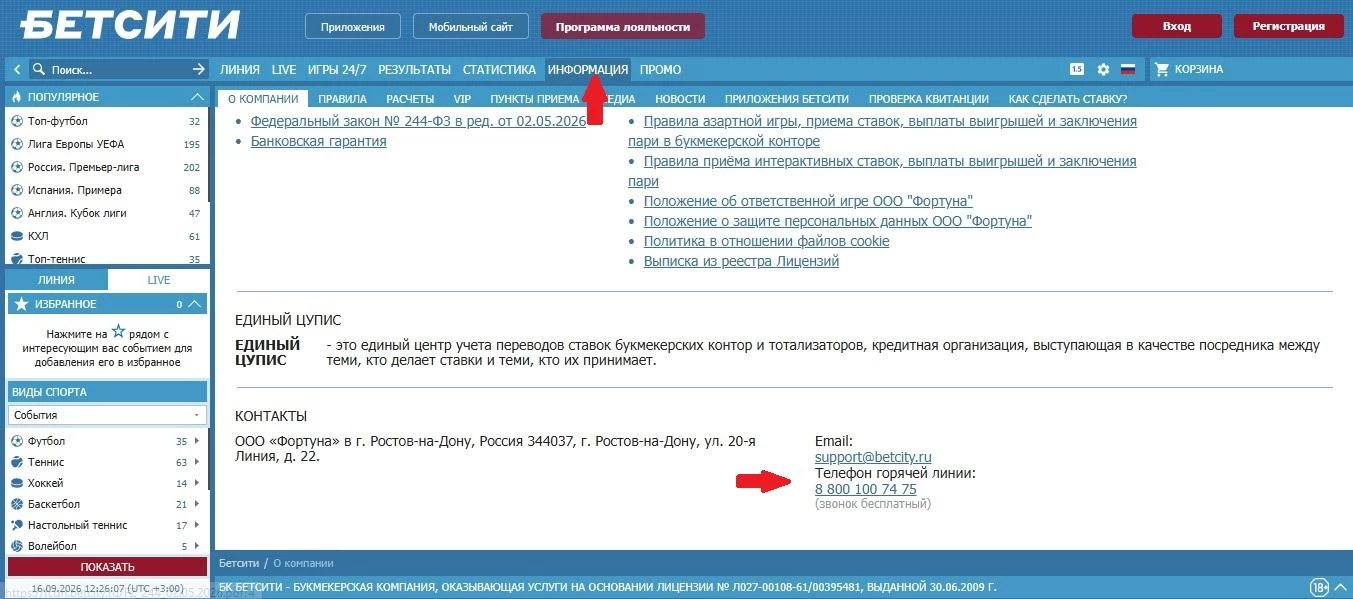
Task: Open ПРОМО in main menu
Action: click(660, 70)
